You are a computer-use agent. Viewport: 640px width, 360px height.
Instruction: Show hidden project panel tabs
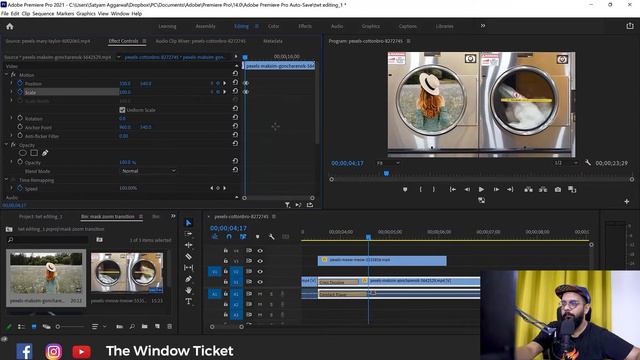(173, 216)
